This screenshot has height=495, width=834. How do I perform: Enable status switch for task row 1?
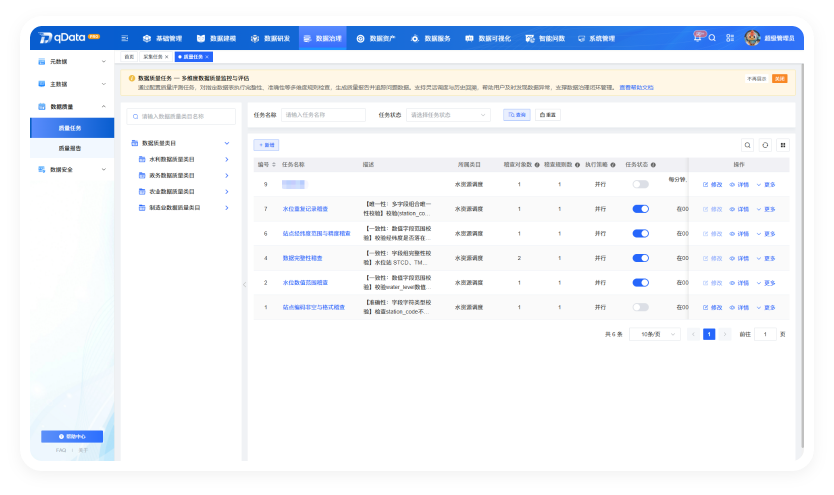pos(640,307)
